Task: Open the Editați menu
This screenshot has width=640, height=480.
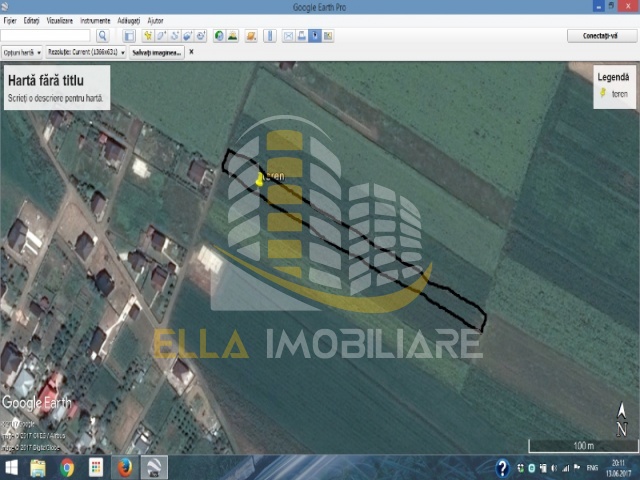Action: pos(31,20)
